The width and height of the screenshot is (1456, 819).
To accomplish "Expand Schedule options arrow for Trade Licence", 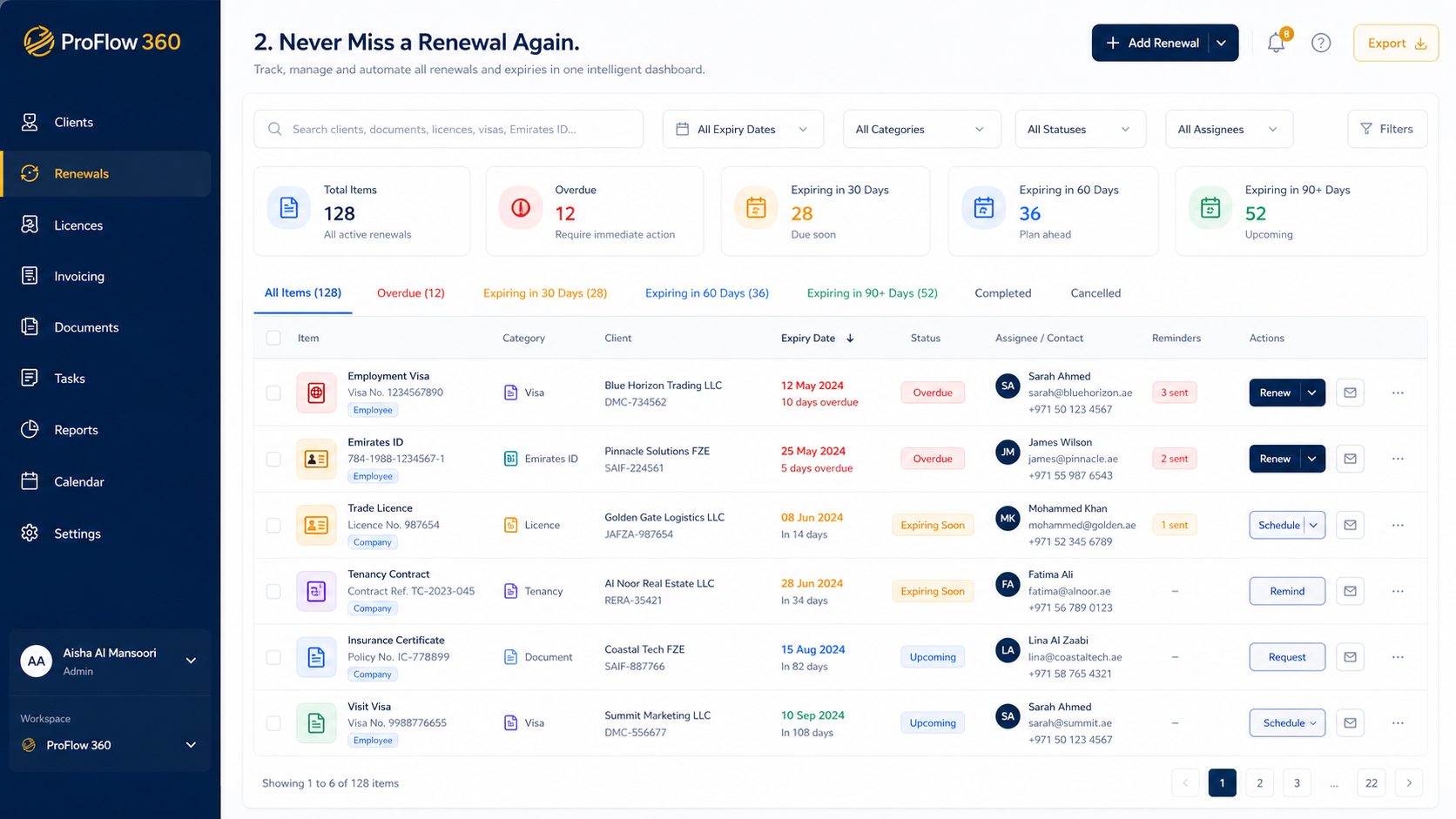I will pyautogui.click(x=1314, y=525).
